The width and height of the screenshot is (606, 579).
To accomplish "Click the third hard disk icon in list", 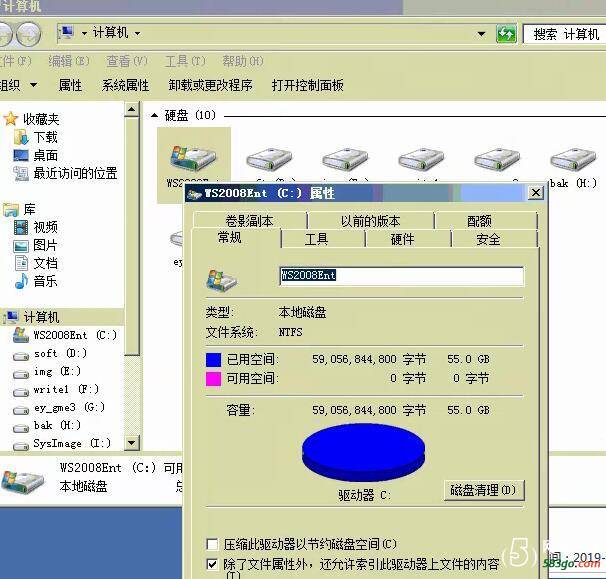I will (x=345, y=159).
